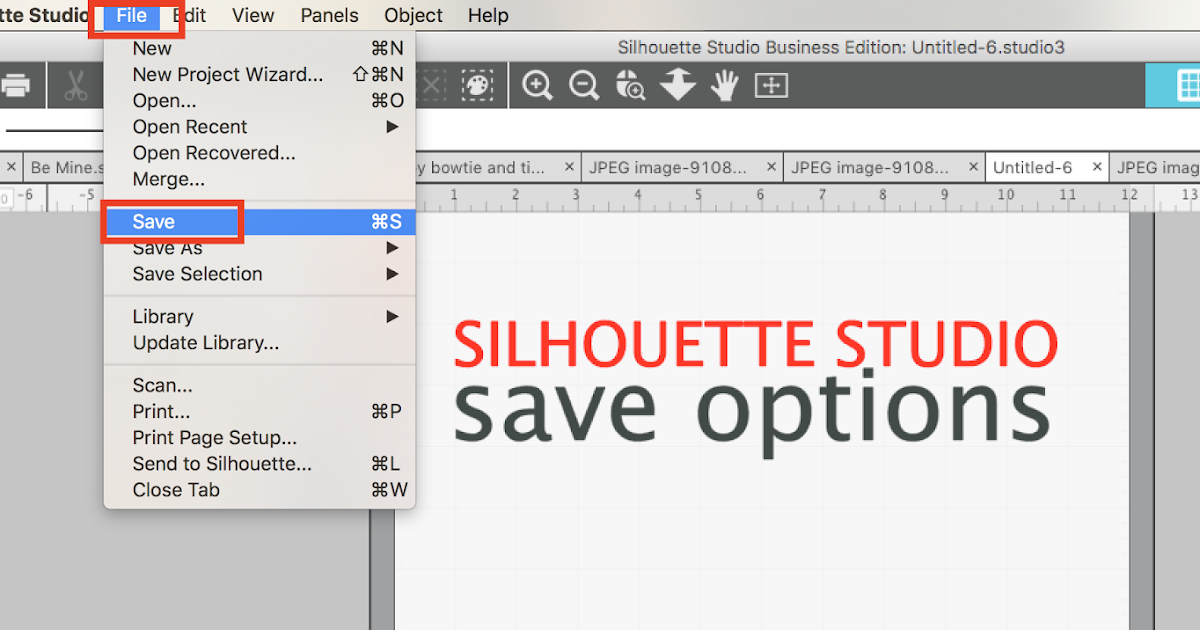The width and height of the screenshot is (1200, 630).
Task: Click the Drag Zoom mouse icon
Action: [630, 85]
